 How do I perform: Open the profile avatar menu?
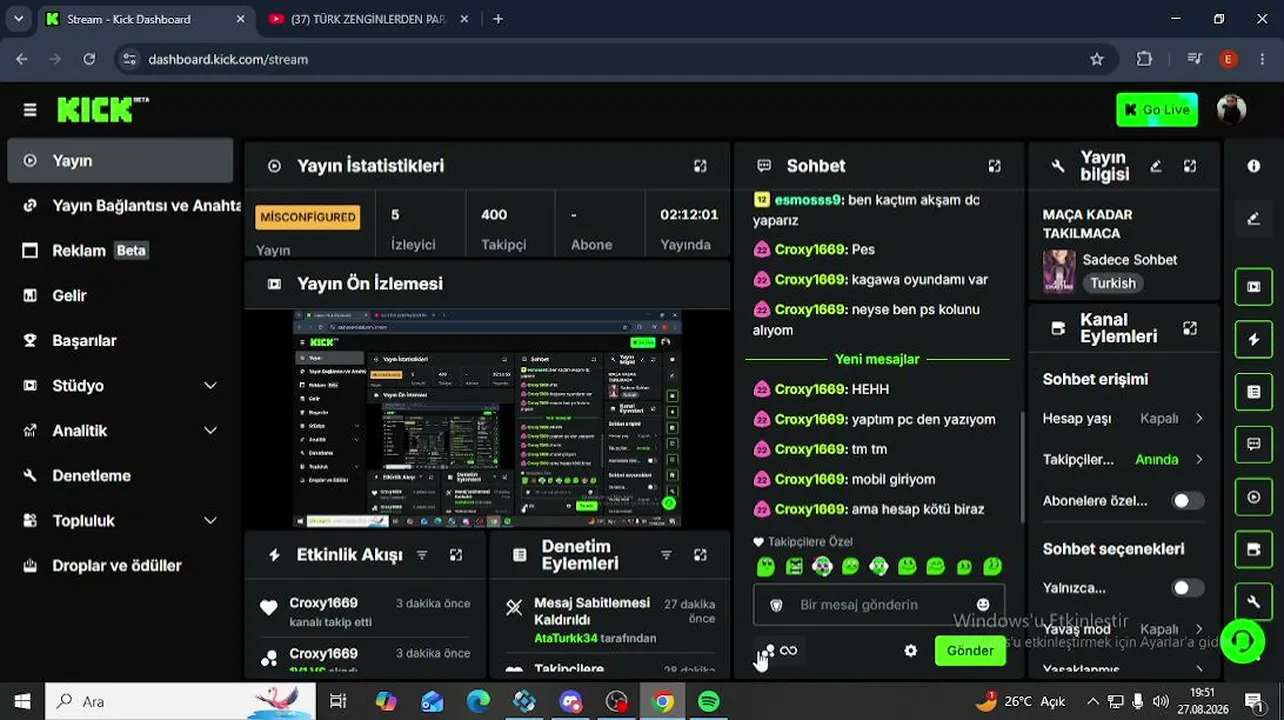(x=1231, y=109)
